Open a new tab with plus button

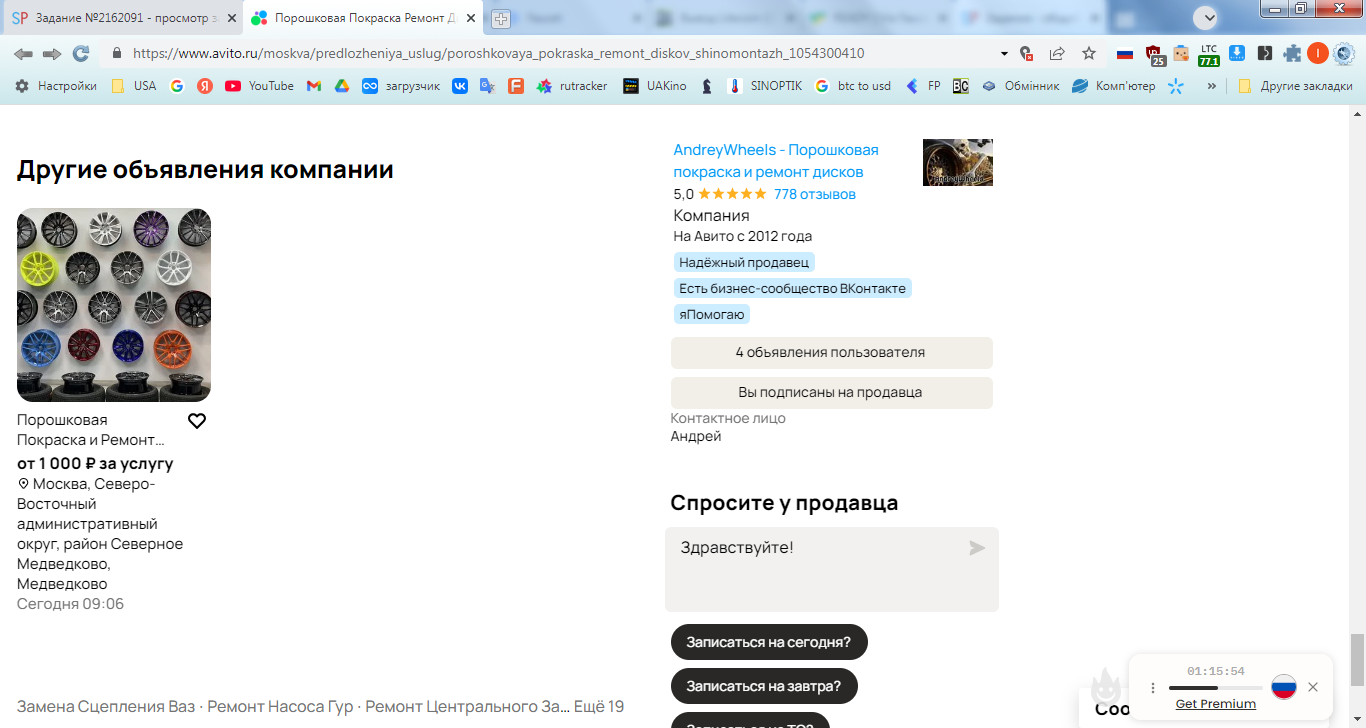point(500,18)
